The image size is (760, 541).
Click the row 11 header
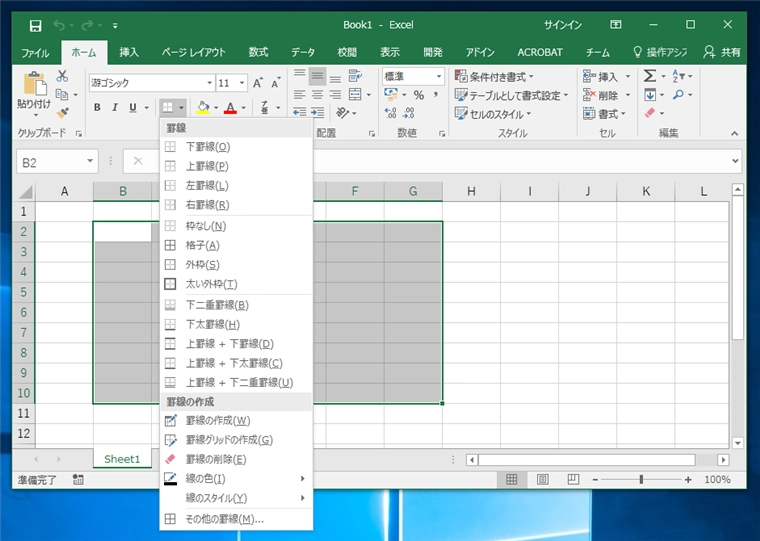pos(23,413)
